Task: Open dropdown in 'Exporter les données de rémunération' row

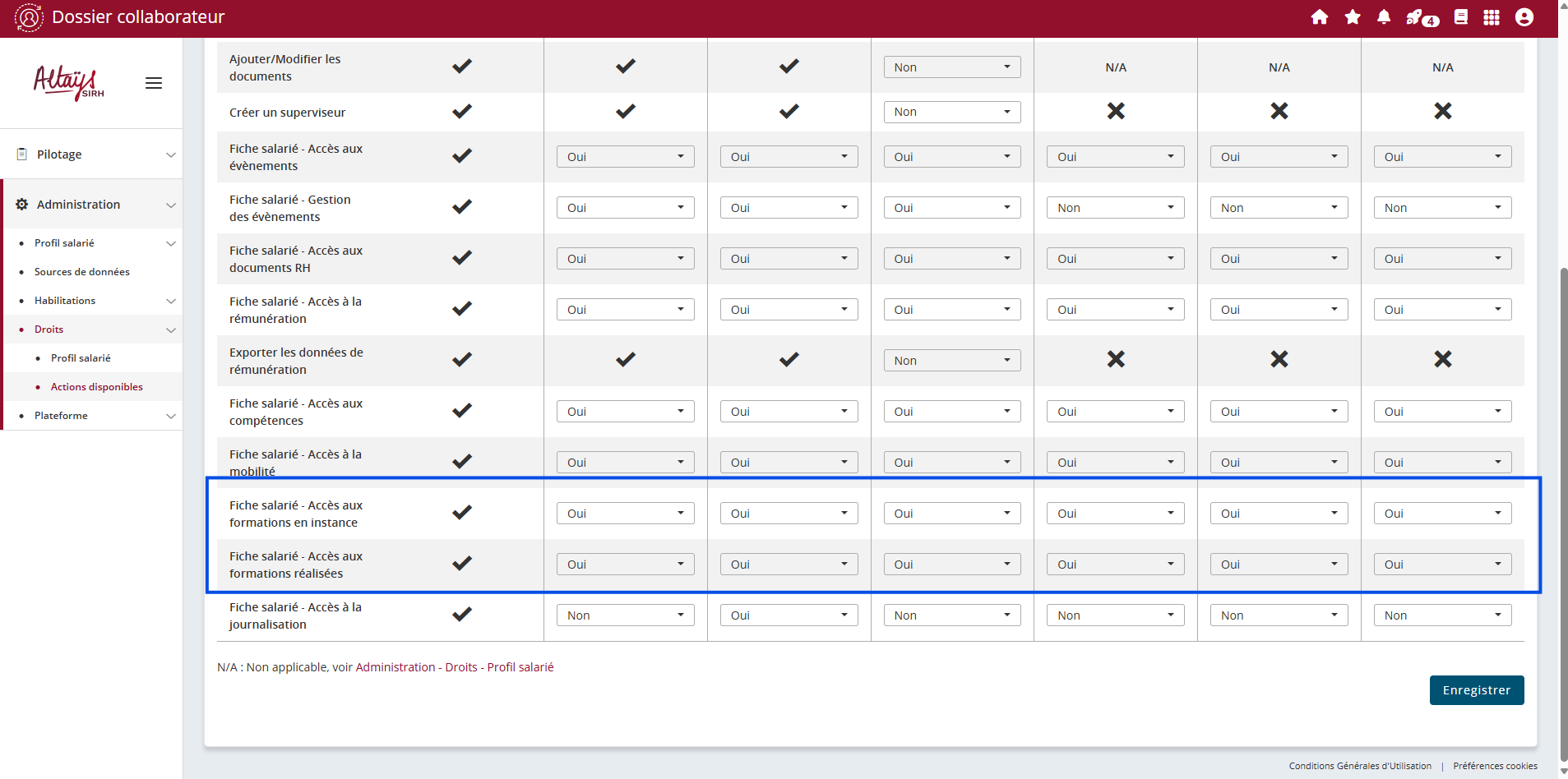Action: [x=951, y=361]
